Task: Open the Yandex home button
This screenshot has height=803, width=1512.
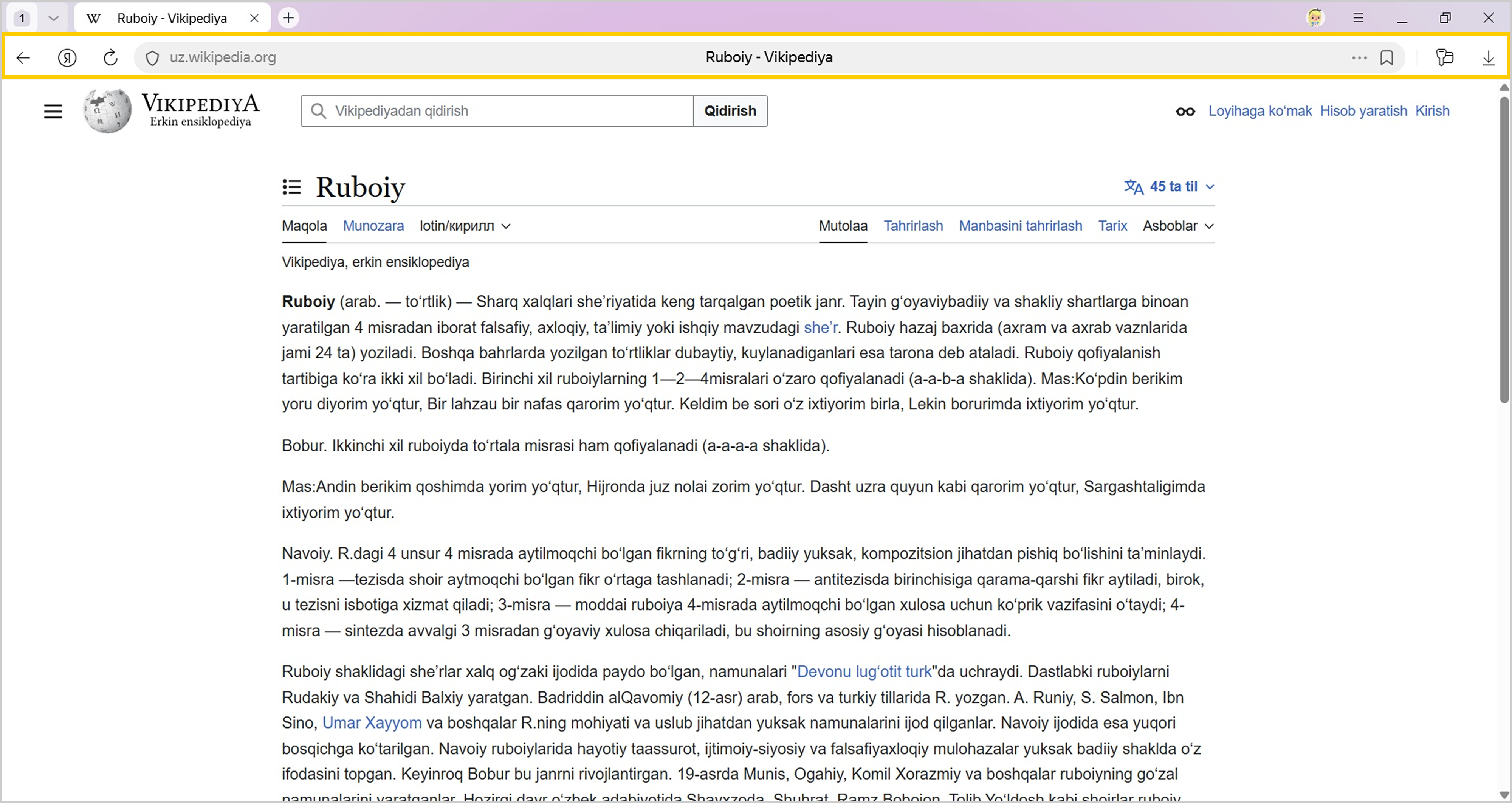Action: [68, 57]
